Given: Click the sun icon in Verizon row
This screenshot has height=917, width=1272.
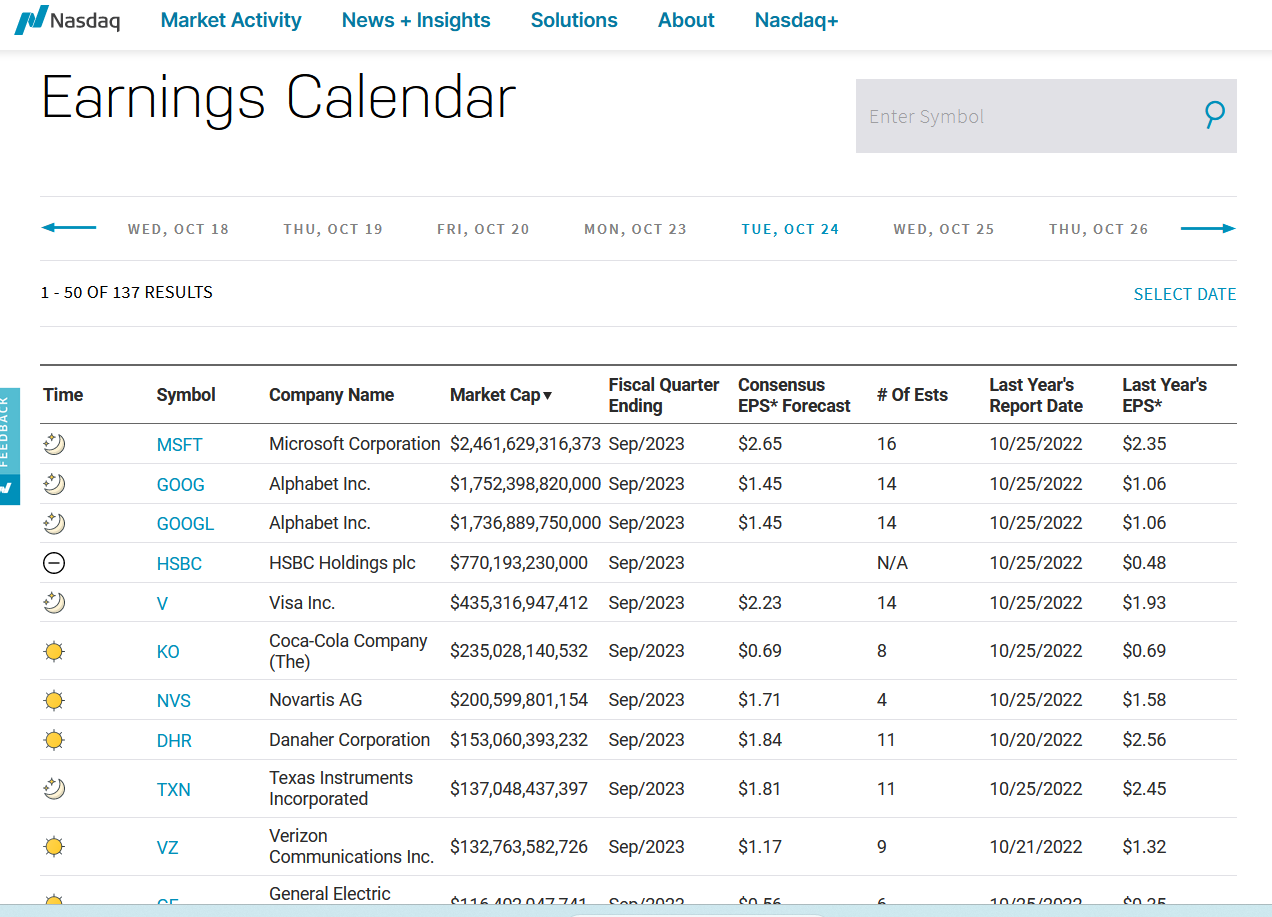Looking at the screenshot, I should coord(54,847).
